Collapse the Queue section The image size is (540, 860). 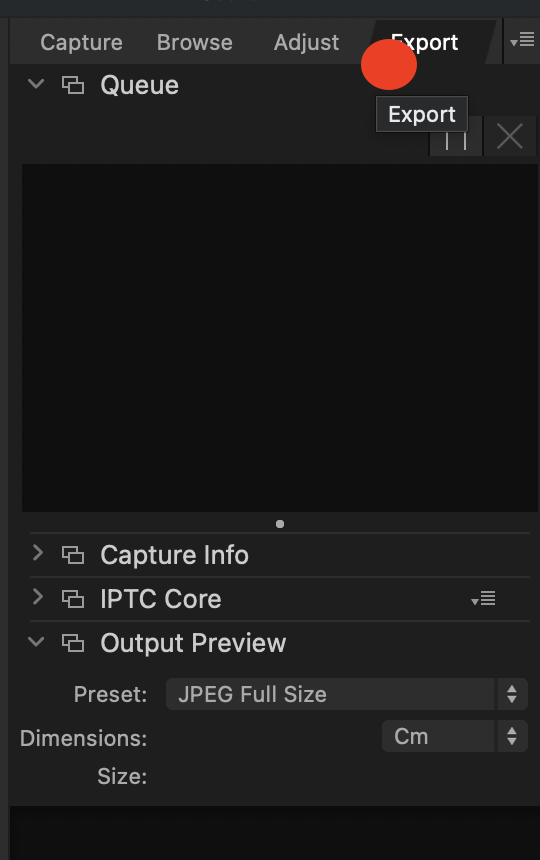[36, 84]
